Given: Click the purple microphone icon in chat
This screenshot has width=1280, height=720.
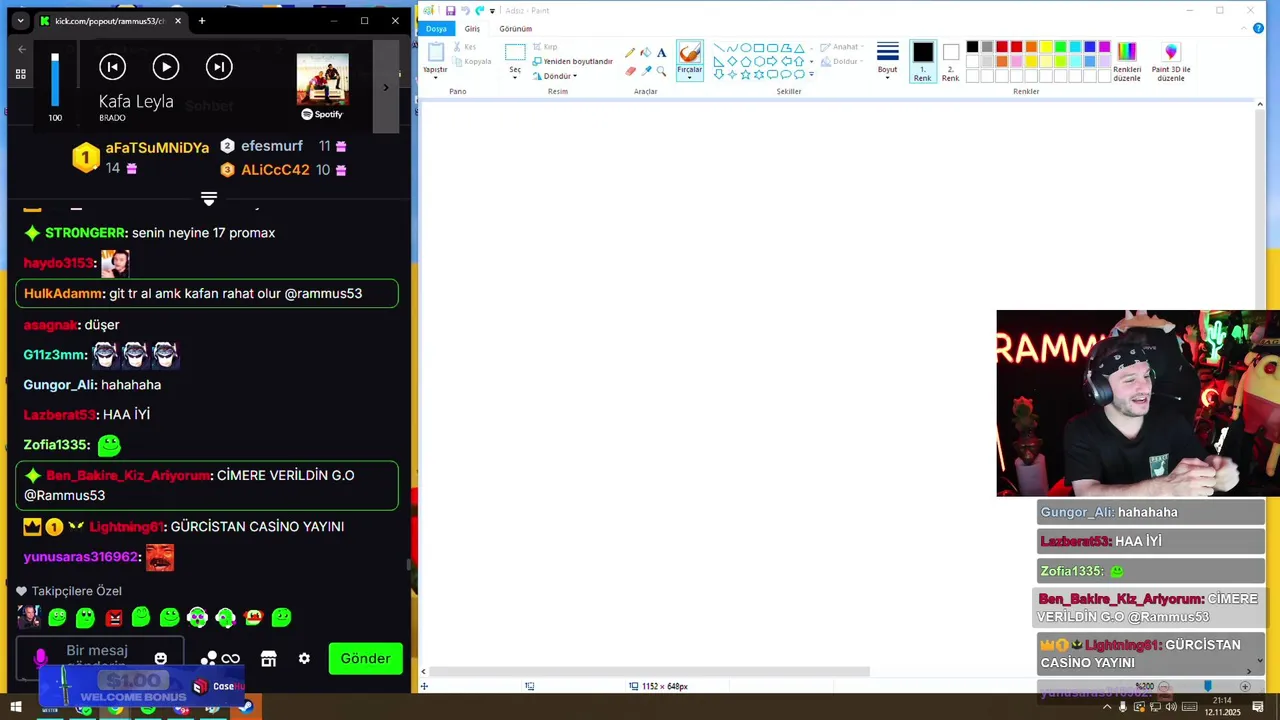Looking at the screenshot, I should coord(40,658).
